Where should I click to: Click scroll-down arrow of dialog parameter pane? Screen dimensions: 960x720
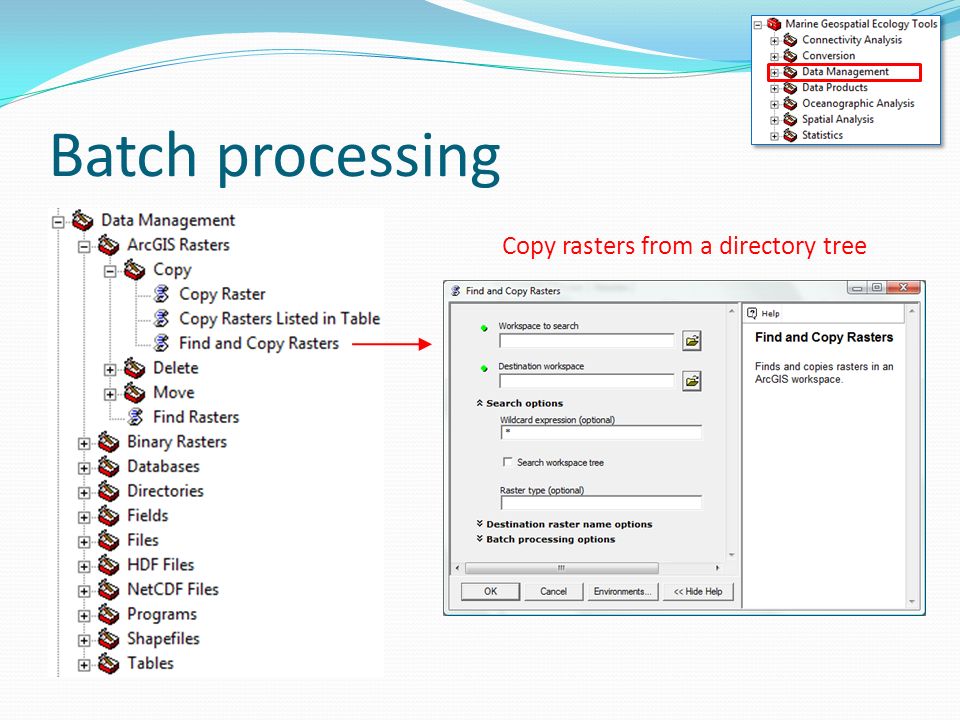click(732, 555)
